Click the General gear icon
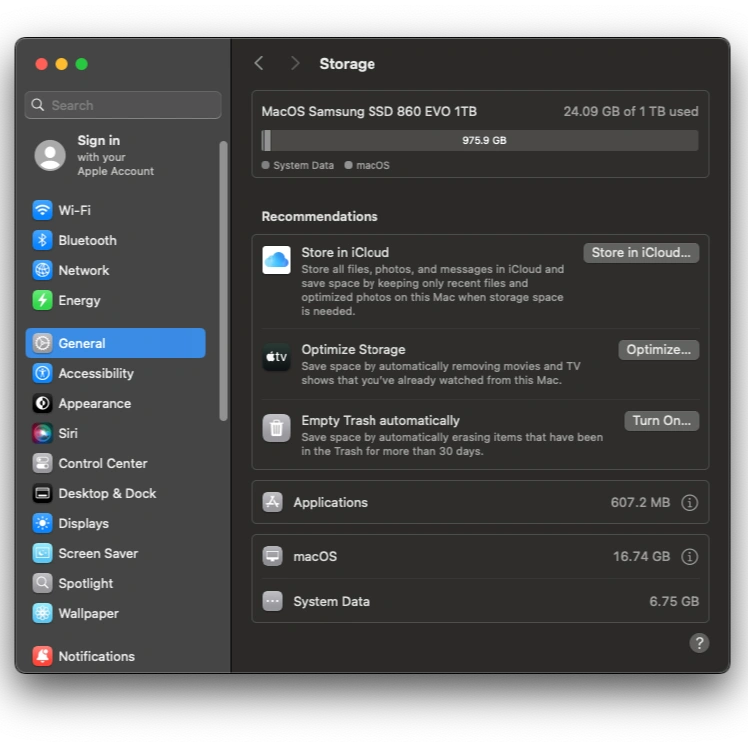This screenshot has width=748, height=746. click(x=42, y=343)
